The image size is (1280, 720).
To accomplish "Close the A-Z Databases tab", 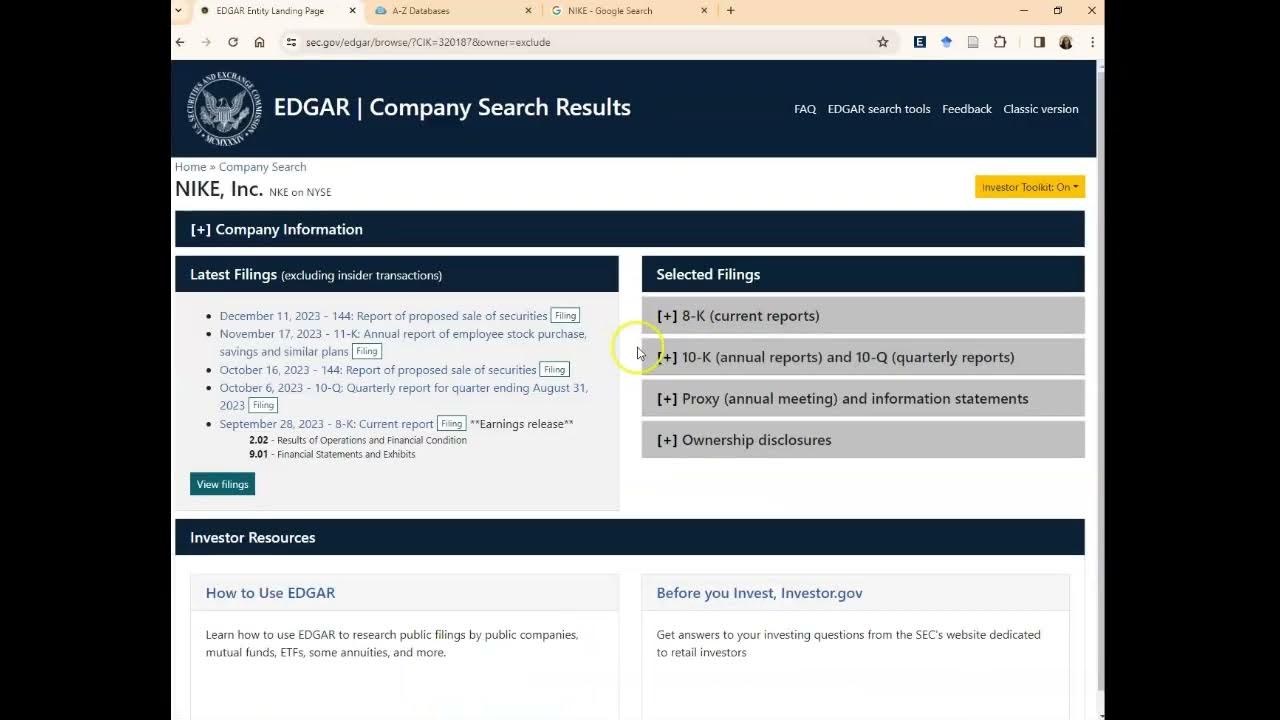I will coord(528,11).
